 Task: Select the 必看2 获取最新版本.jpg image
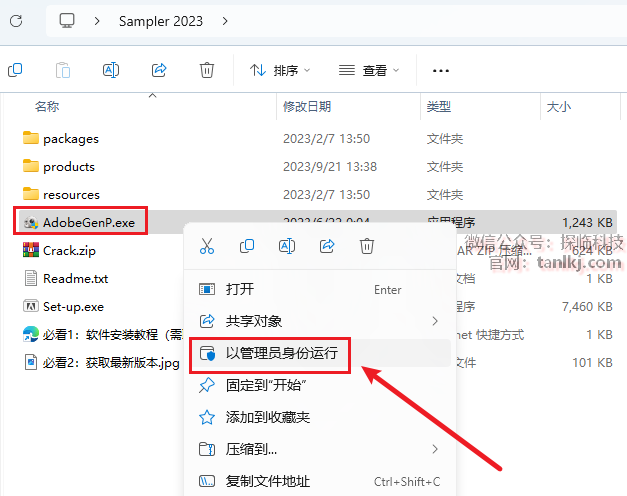pyautogui.click(x=111, y=362)
